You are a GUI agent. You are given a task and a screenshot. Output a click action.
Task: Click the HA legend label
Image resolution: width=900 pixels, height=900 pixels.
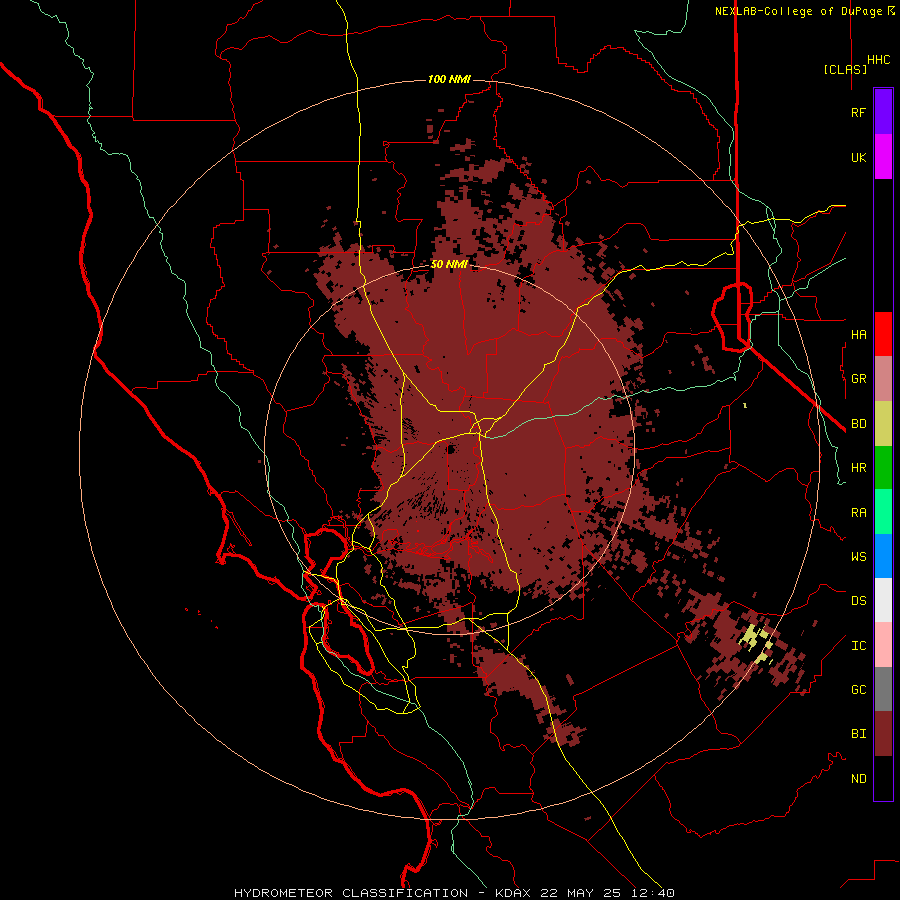[858, 334]
